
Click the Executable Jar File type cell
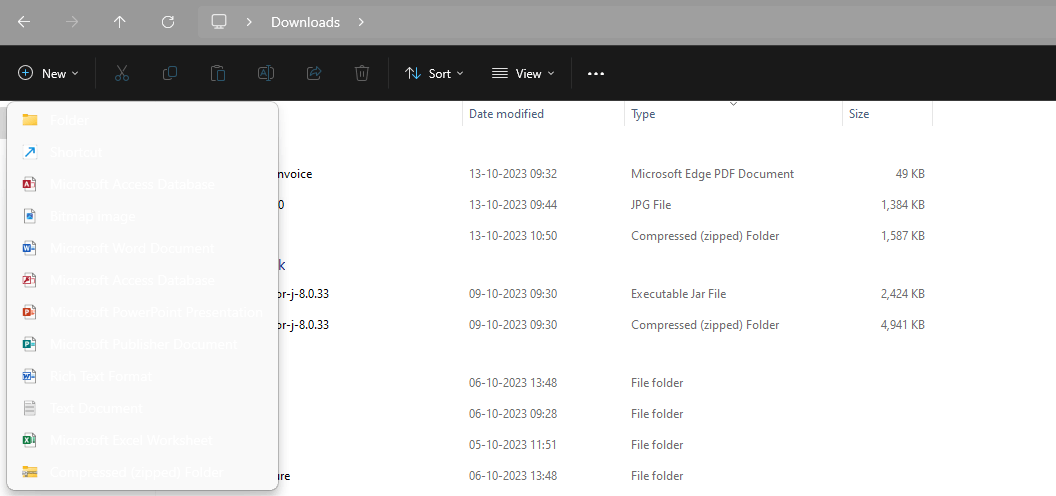tap(678, 294)
